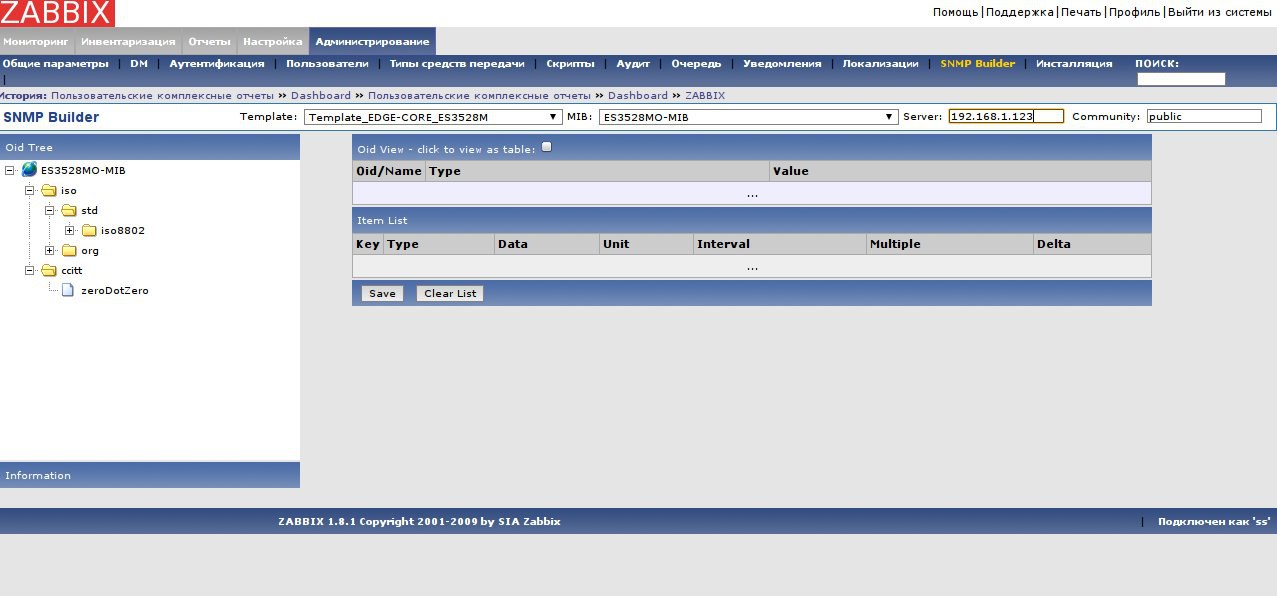Click the Oid Tree panel header

pos(150,147)
